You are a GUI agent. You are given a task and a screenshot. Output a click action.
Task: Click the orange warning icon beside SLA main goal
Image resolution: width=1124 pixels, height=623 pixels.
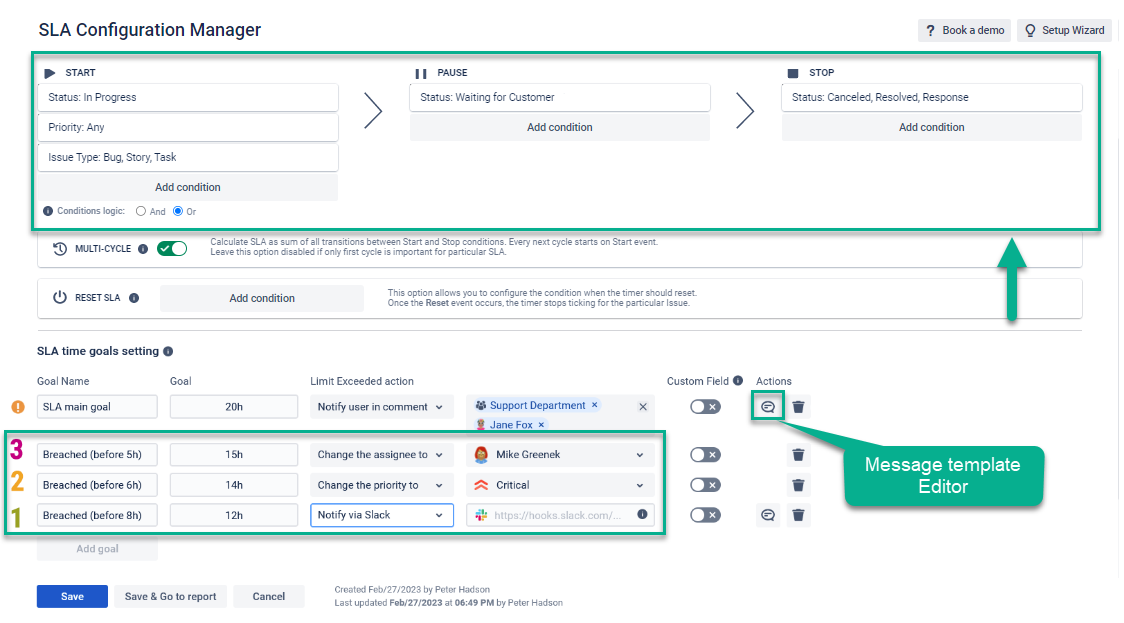tap(18, 407)
